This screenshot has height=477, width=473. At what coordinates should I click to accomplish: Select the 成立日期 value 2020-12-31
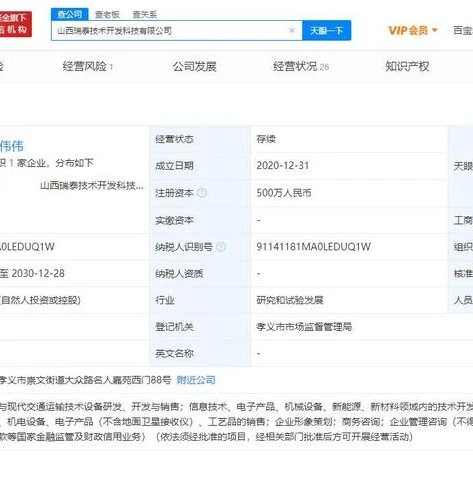point(283,166)
